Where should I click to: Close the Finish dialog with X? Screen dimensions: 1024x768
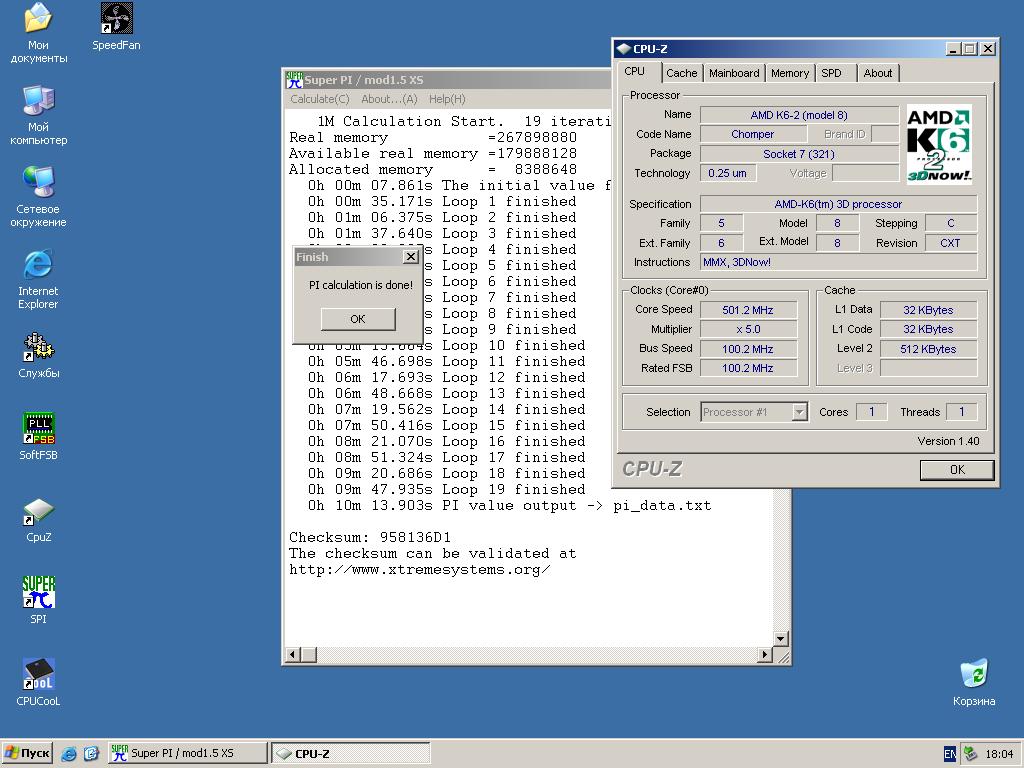411,257
